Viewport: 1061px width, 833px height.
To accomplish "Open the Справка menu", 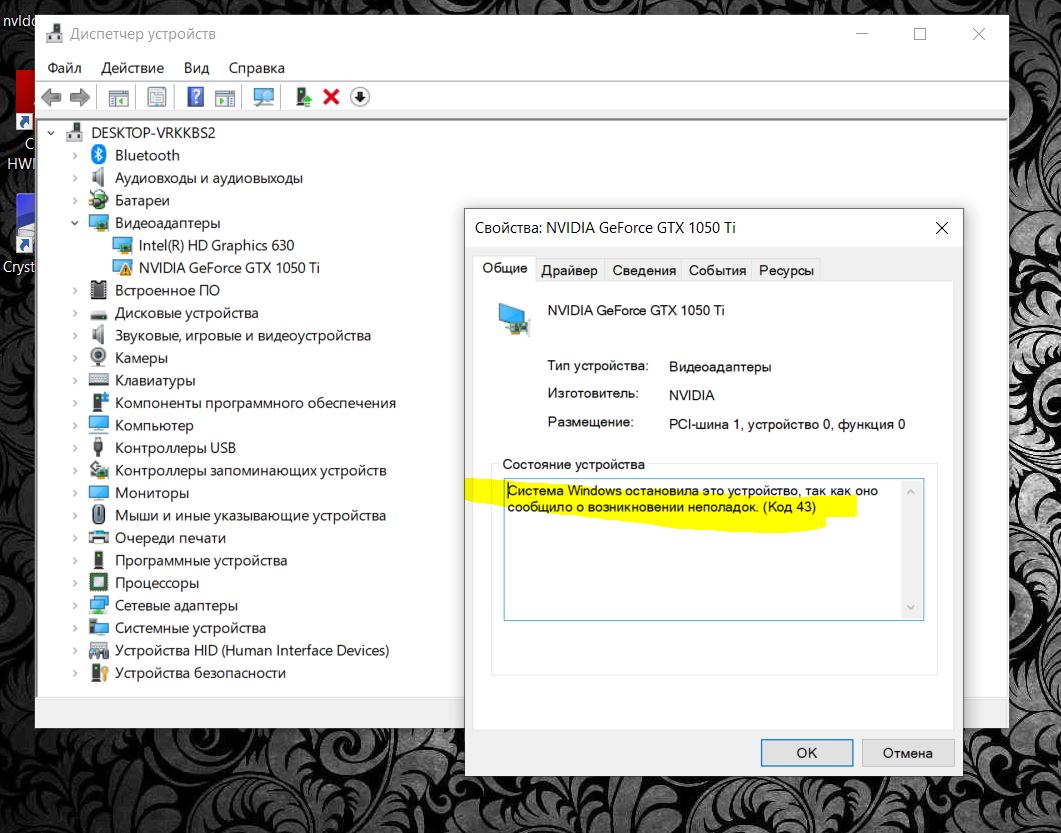I will [256, 68].
